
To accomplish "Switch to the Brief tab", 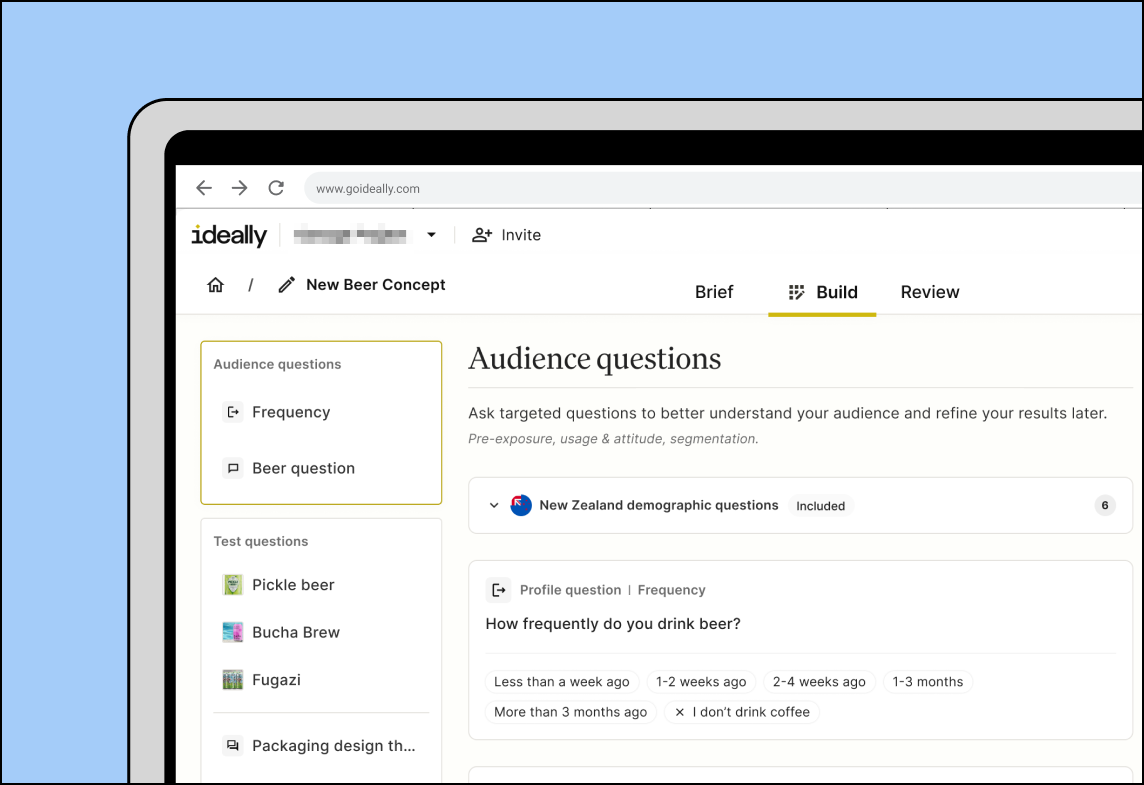I will [714, 292].
